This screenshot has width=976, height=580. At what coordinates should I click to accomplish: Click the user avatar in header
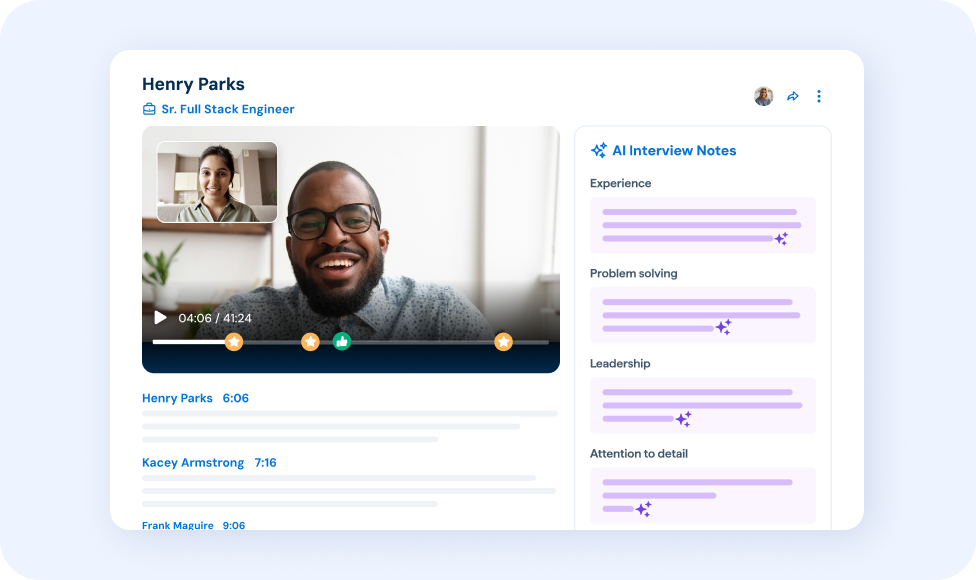pos(763,97)
